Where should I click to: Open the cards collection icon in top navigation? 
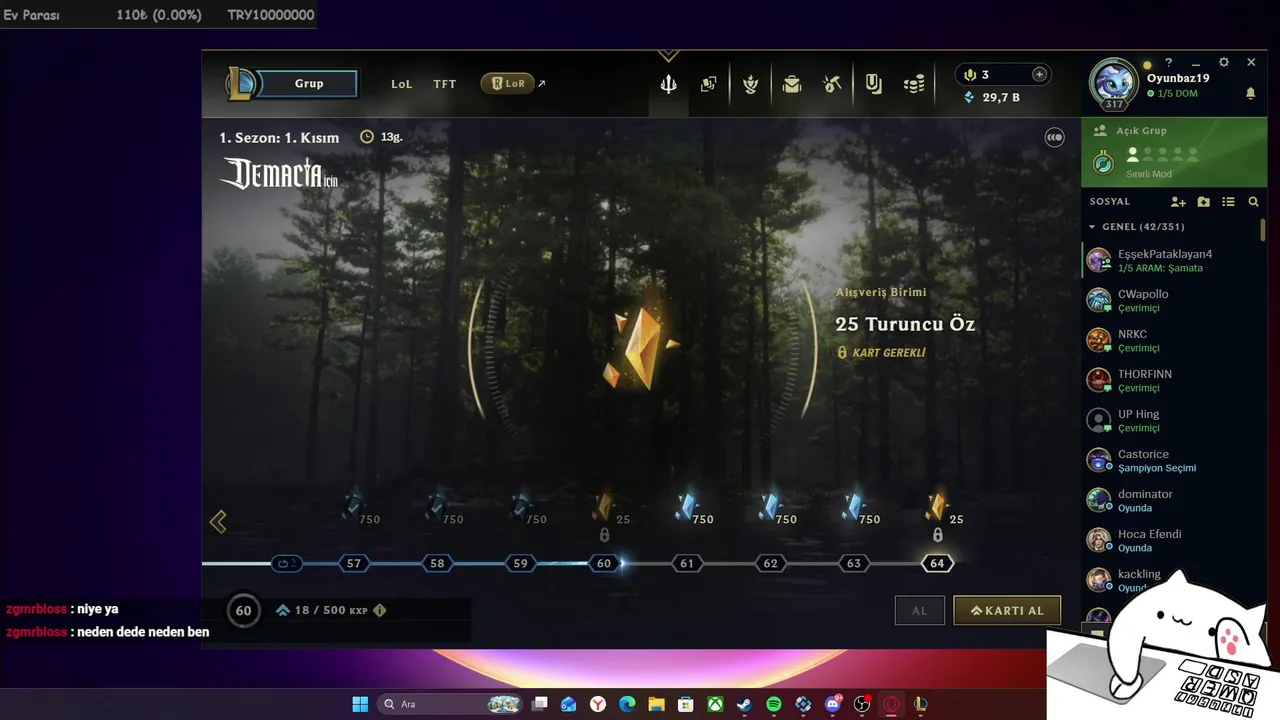pos(709,84)
